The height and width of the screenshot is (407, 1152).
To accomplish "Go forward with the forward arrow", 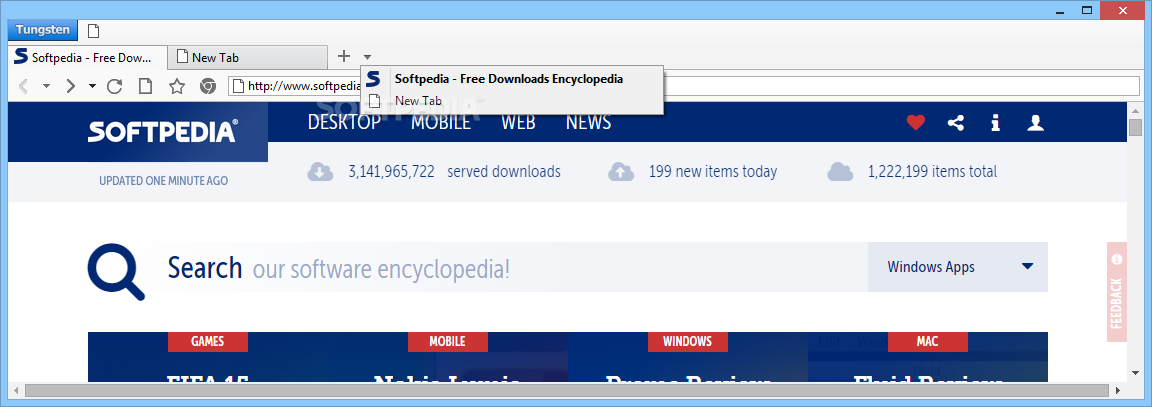I will 71,86.
